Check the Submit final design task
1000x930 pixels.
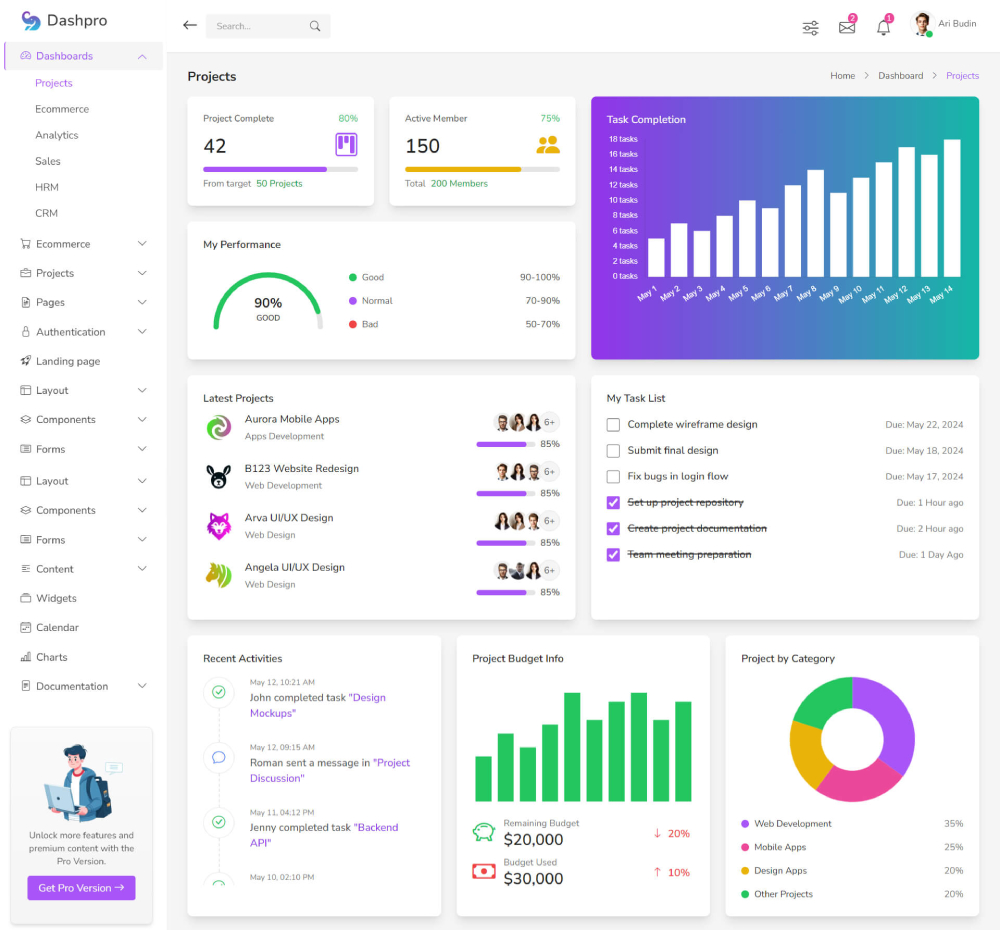(x=612, y=451)
